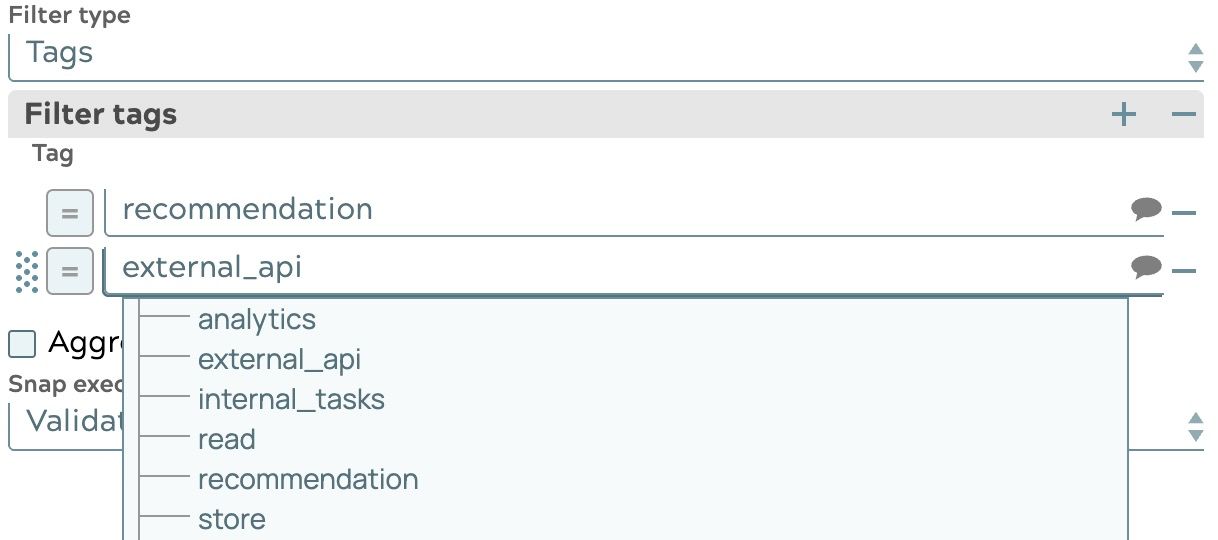Select analytics from suggestion list
Image resolution: width=1218 pixels, height=540 pixels.
point(256,320)
